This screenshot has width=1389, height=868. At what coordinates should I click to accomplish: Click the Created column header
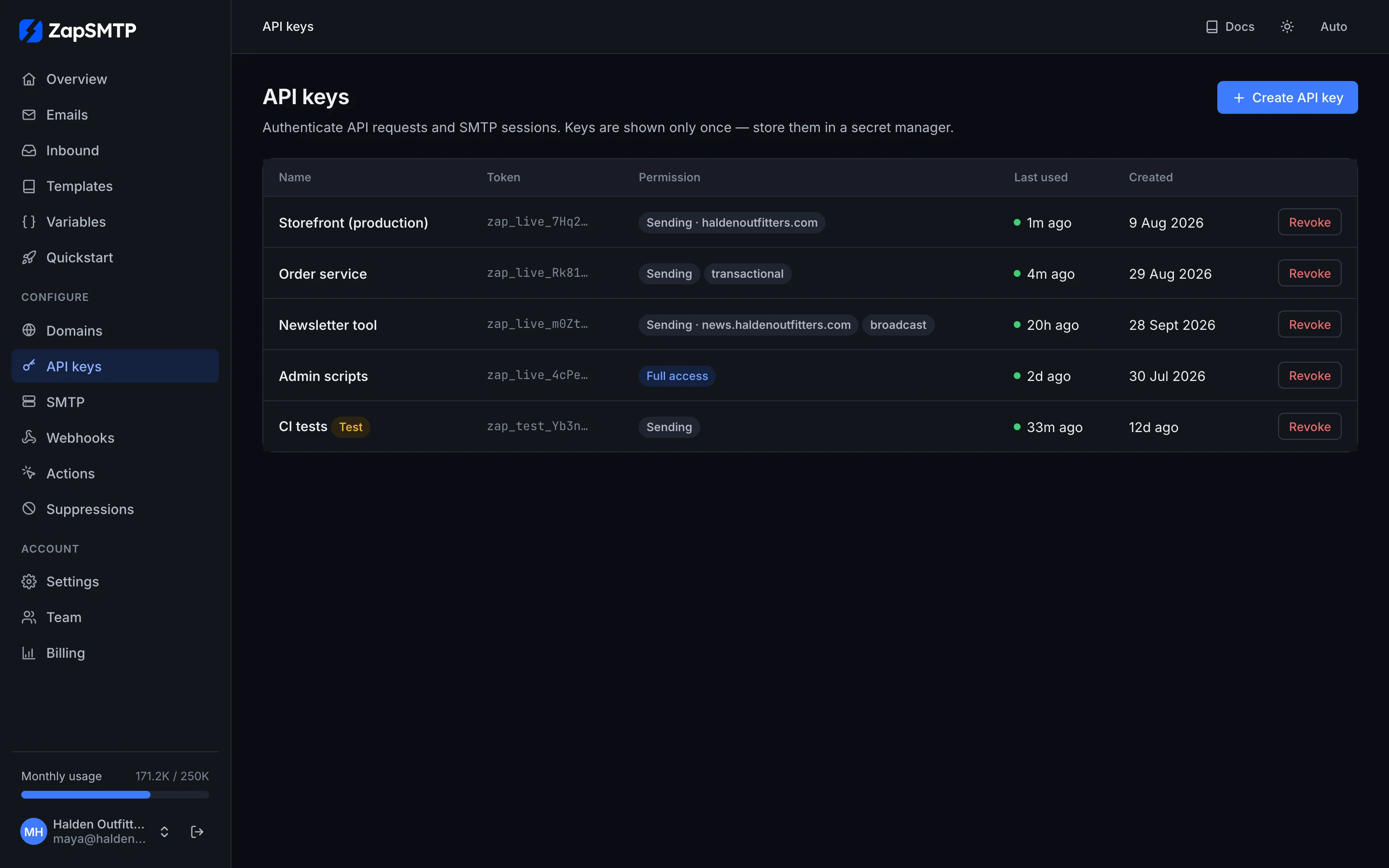pyautogui.click(x=1150, y=177)
